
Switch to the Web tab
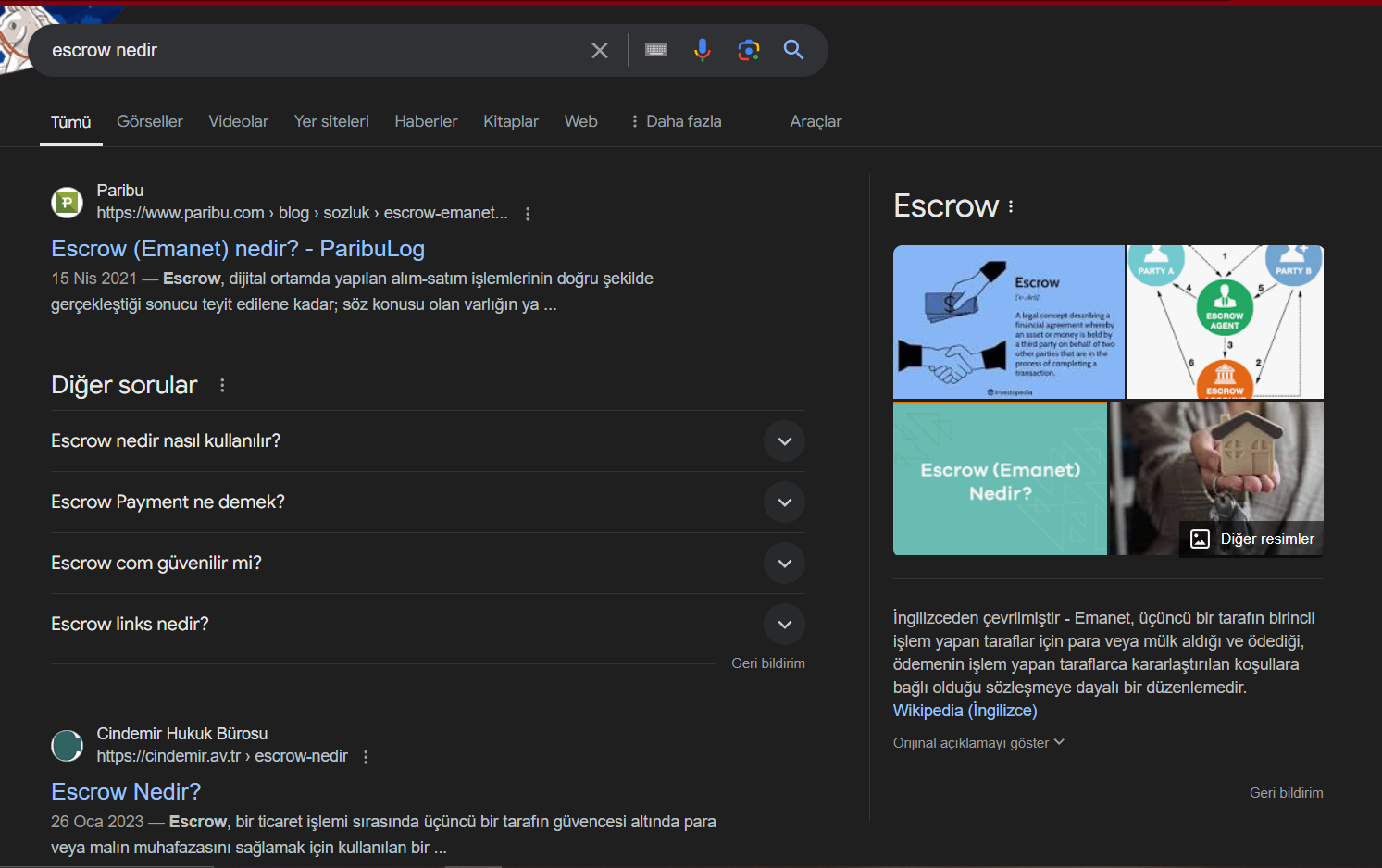tap(581, 121)
